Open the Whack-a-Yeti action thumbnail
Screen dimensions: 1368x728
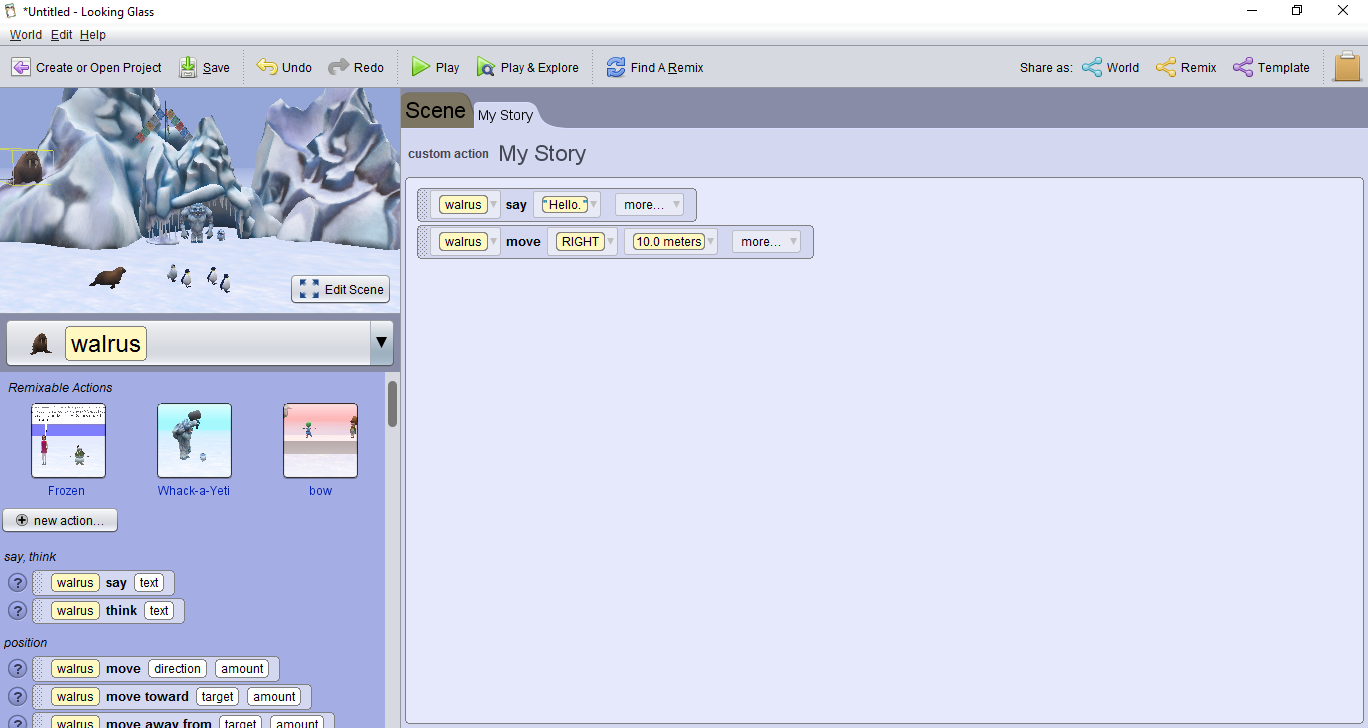pyautogui.click(x=194, y=440)
